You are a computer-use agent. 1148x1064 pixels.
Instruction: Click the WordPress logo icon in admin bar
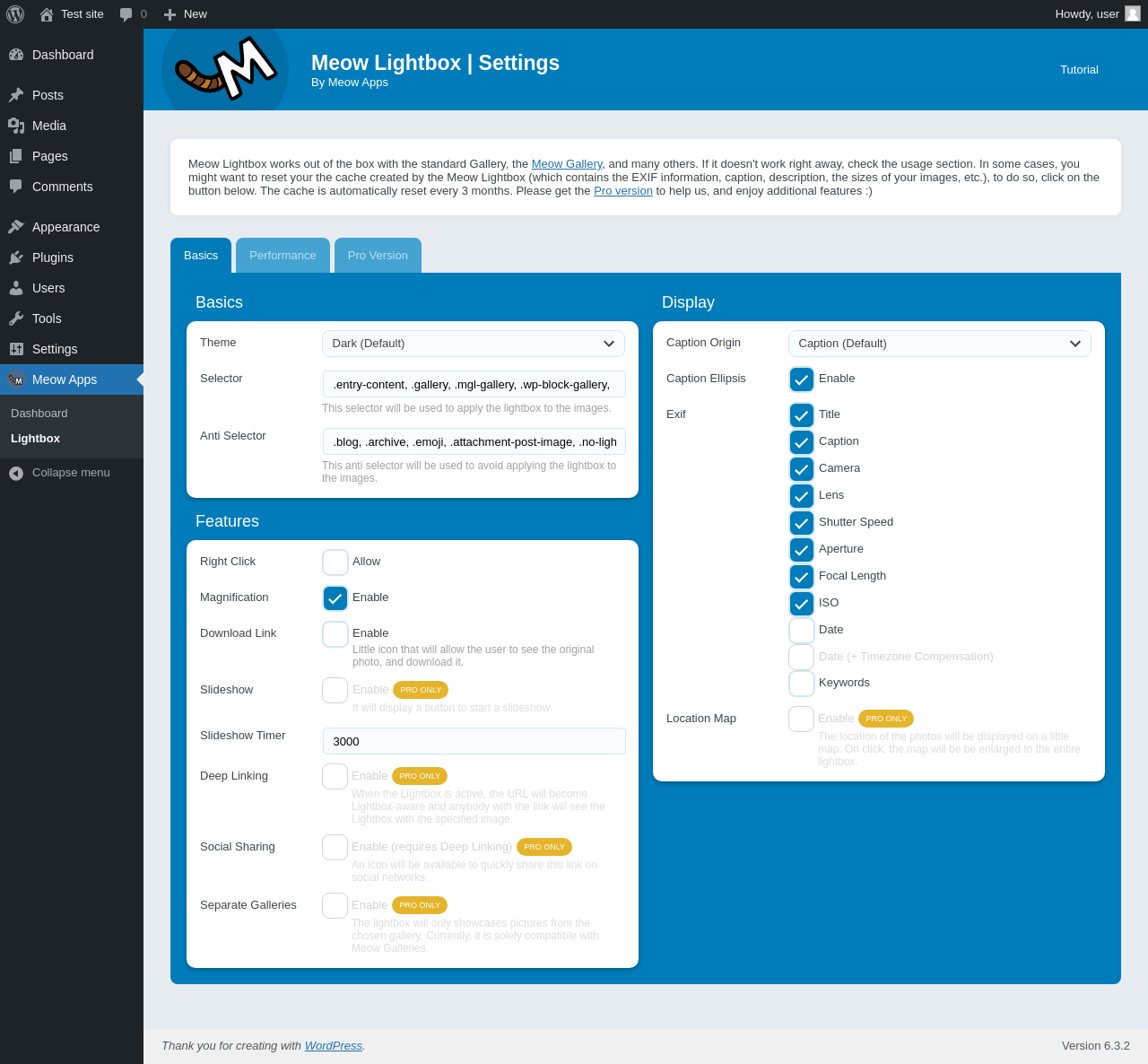tap(15, 14)
